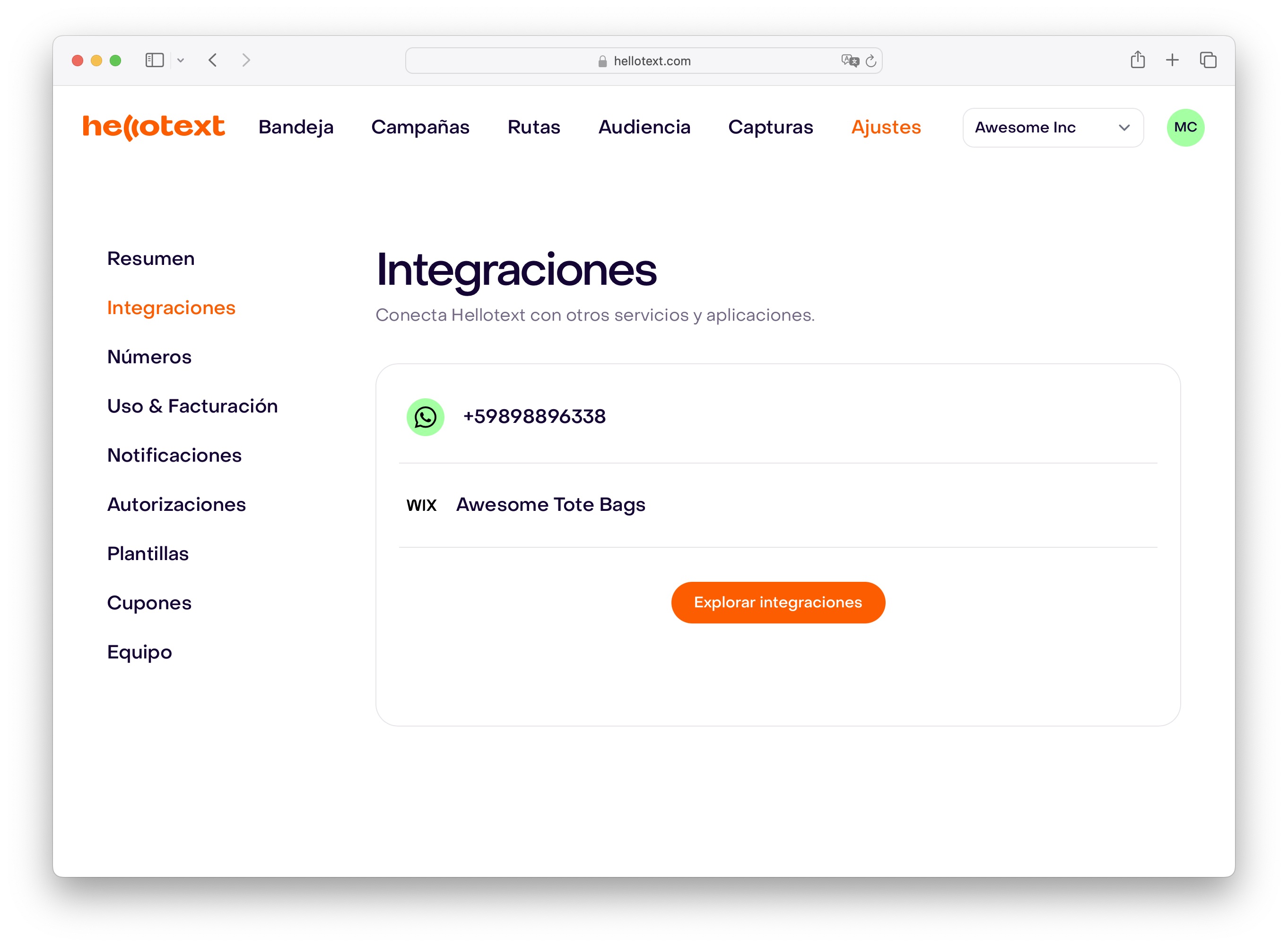Open a new tab with the plus icon

click(x=1172, y=60)
